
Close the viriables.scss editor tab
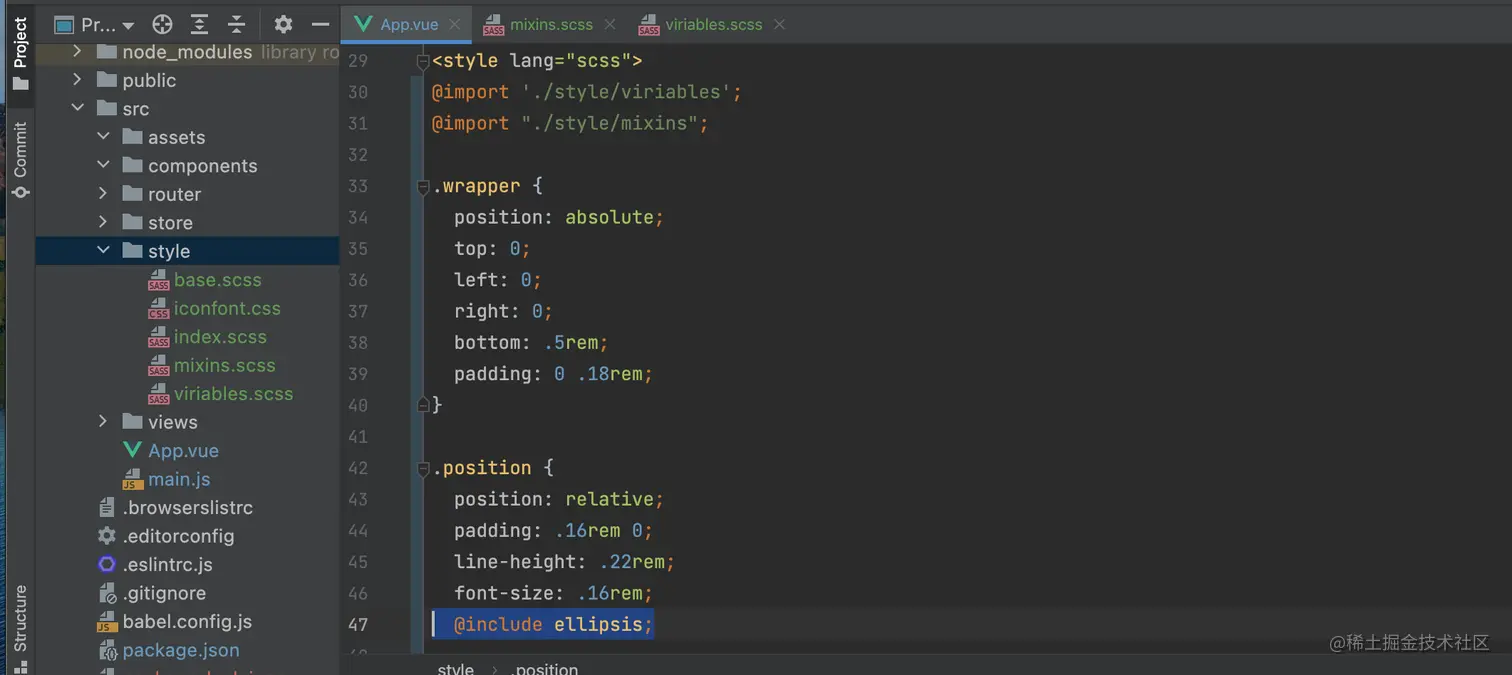779,24
